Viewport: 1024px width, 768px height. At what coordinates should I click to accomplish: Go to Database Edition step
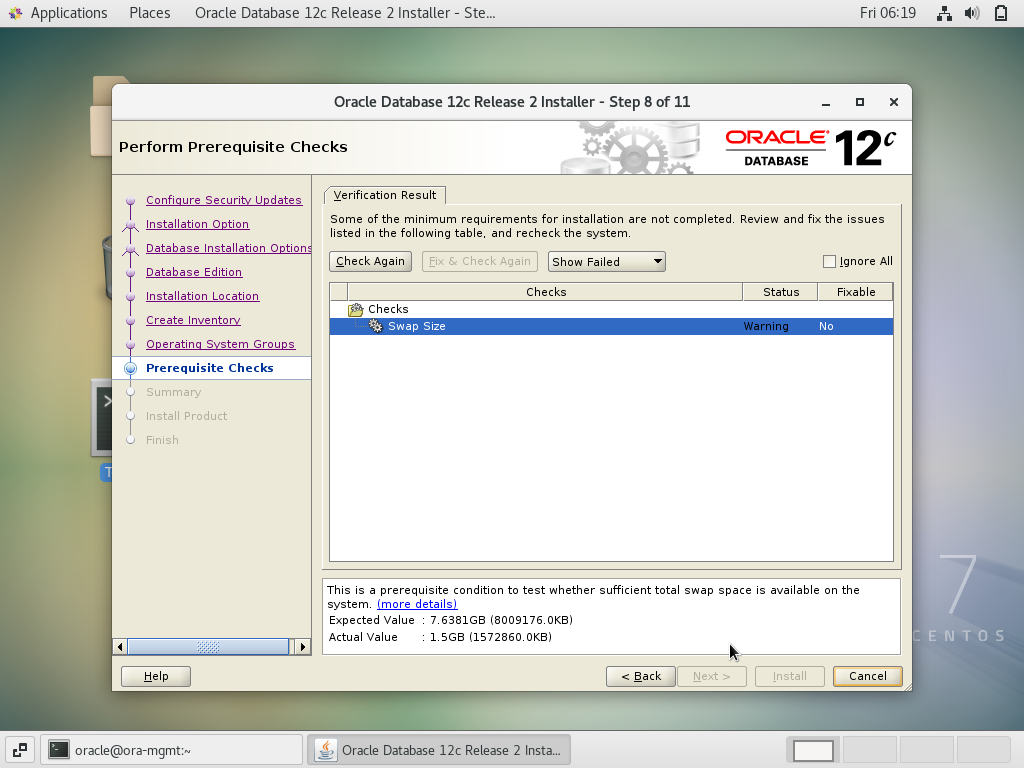click(x=194, y=272)
